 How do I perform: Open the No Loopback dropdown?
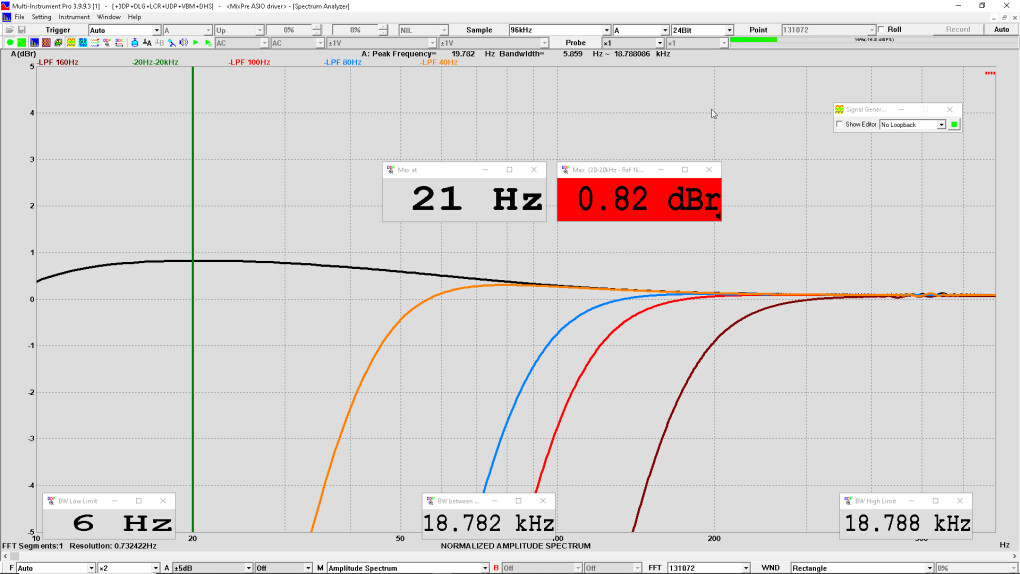click(912, 124)
